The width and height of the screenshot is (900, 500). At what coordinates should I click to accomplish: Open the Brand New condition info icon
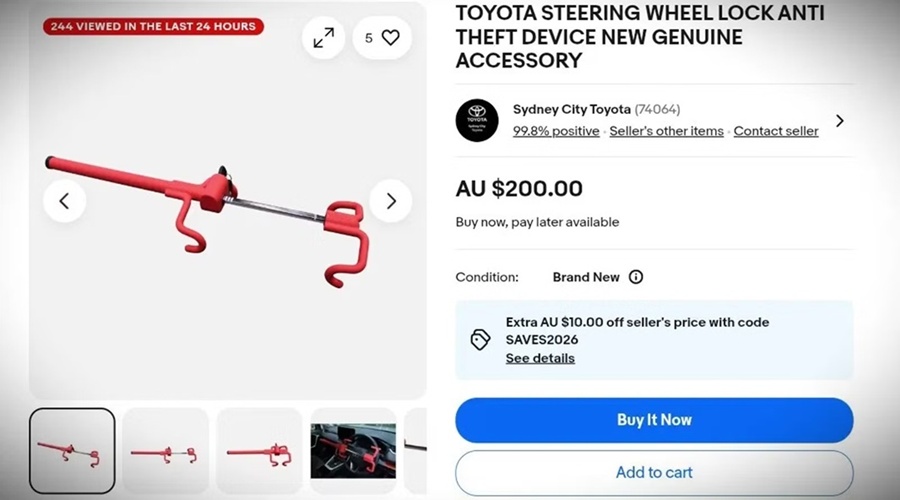636,277
